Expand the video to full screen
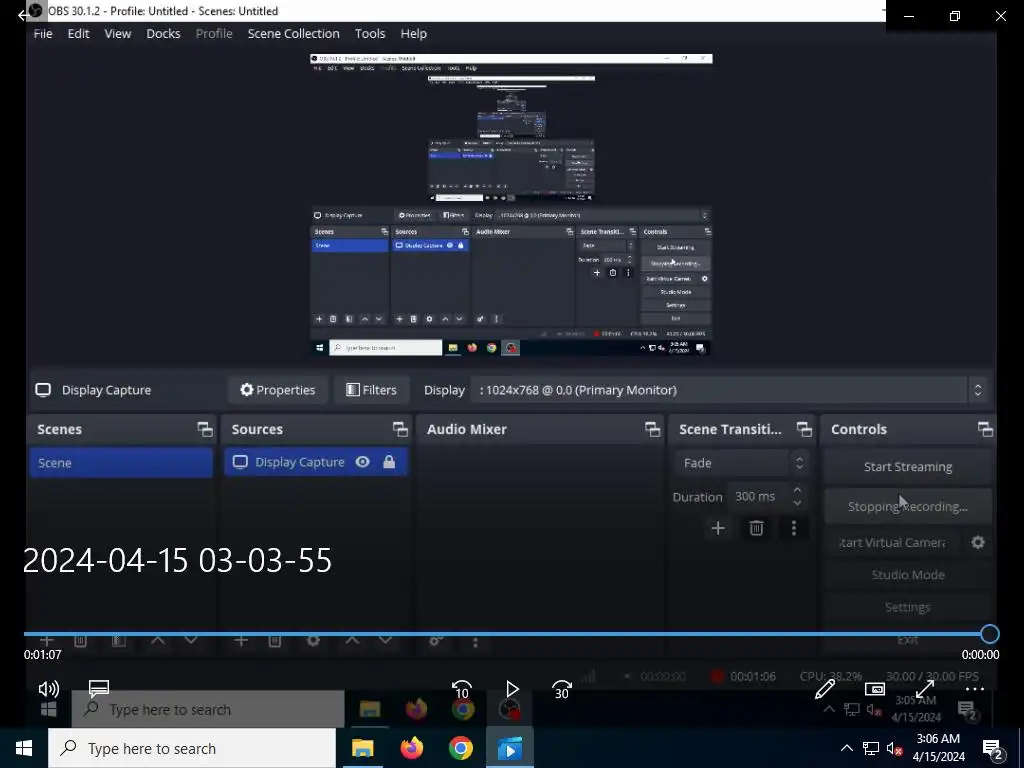 [x=925, y=689]
